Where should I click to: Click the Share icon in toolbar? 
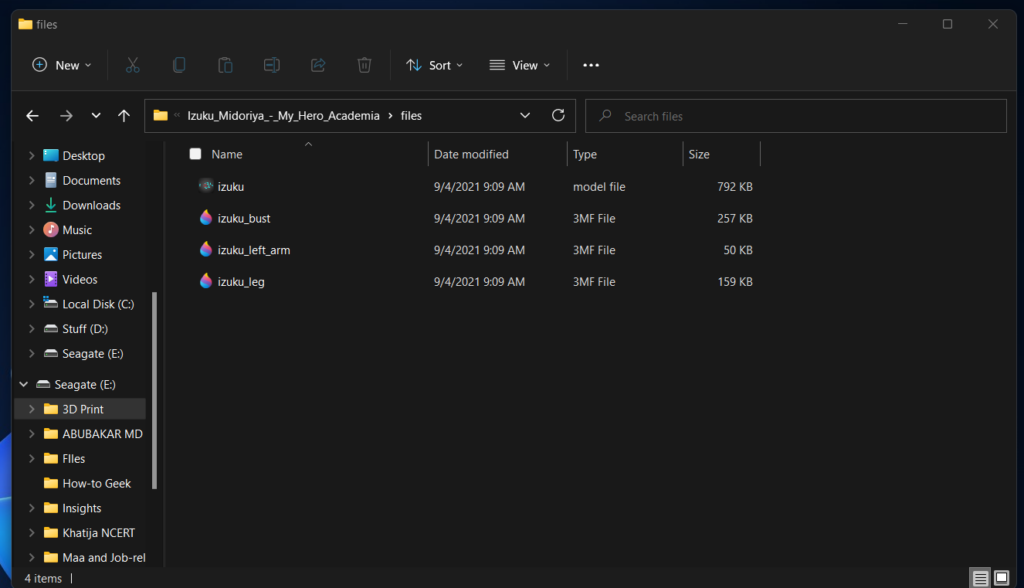coord(318,65)
